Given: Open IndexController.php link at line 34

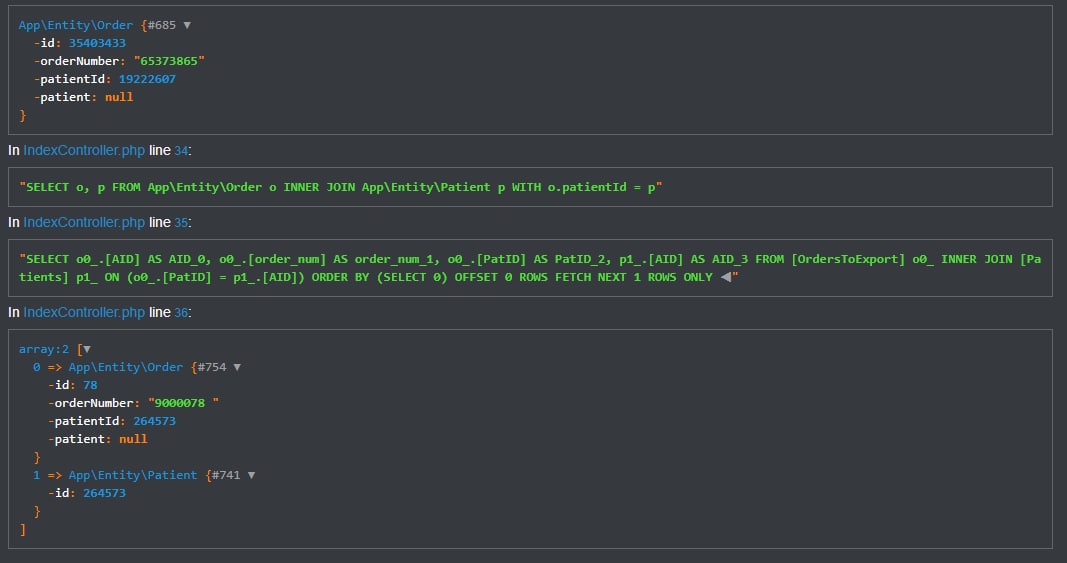Looking at the screenshot, I should point(84,150).
